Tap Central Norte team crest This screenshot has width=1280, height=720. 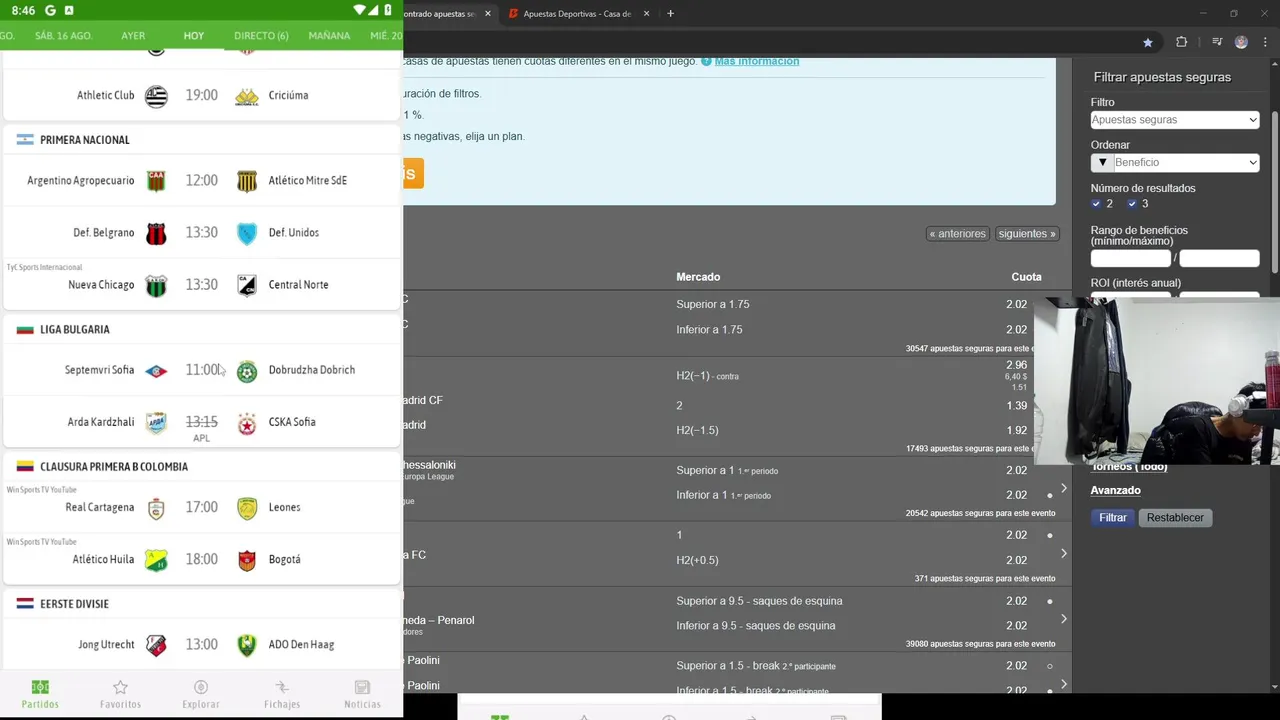coord(247,285)
